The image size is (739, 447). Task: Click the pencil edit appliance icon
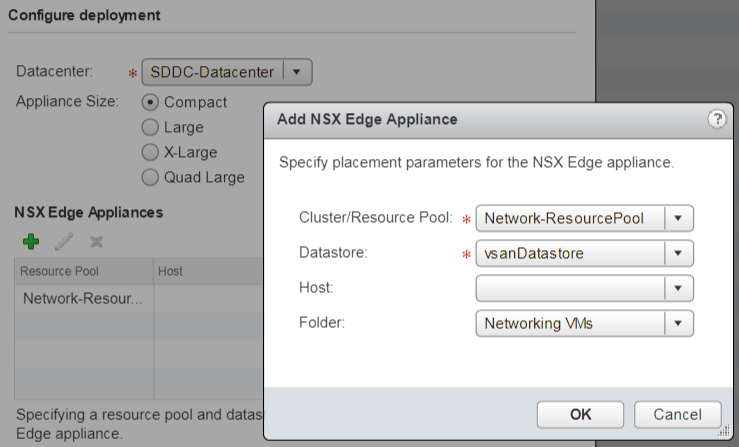pyautogui.click(x=64, y=241)
